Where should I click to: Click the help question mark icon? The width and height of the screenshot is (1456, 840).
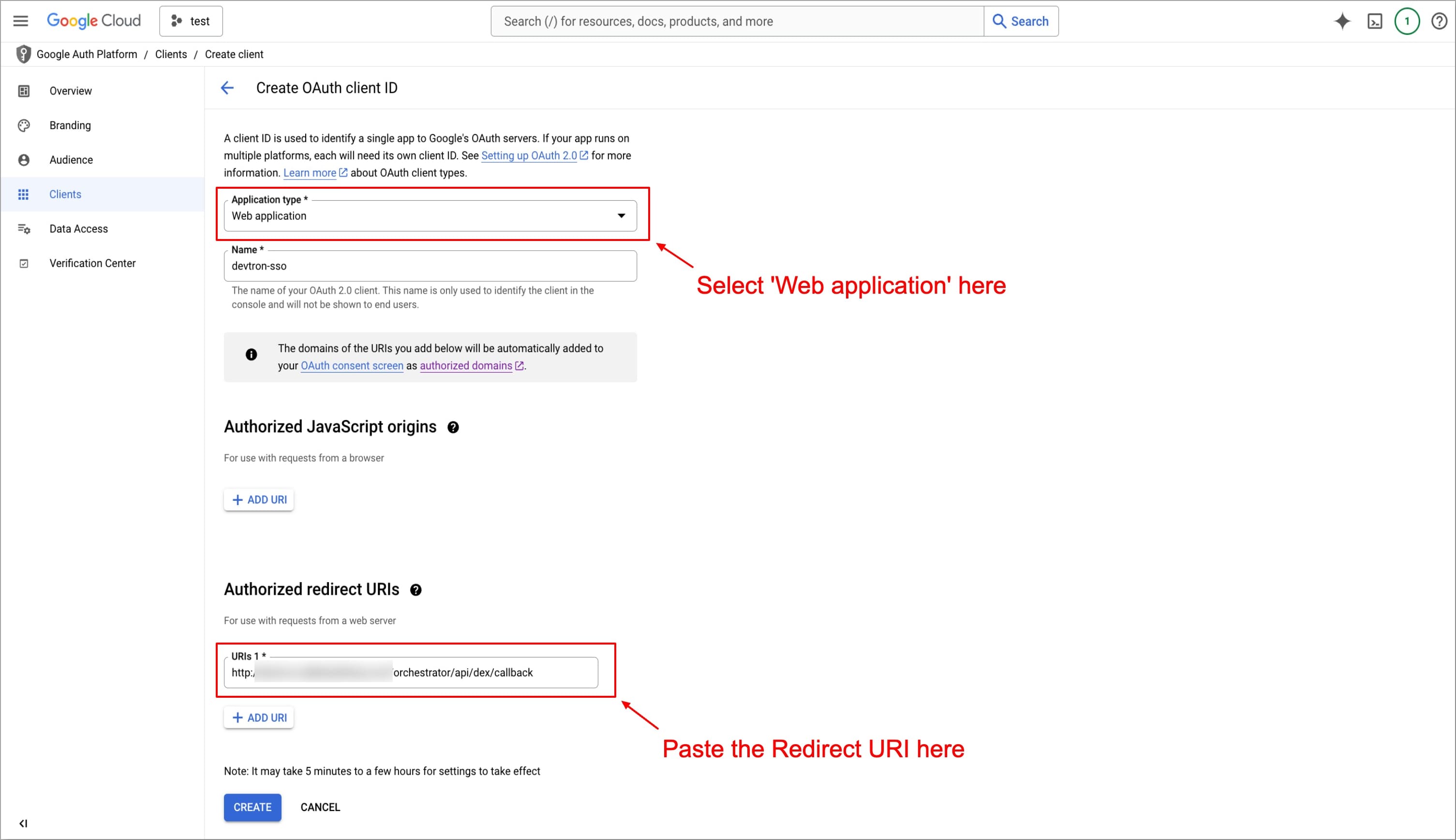(x=1439, y=21)
